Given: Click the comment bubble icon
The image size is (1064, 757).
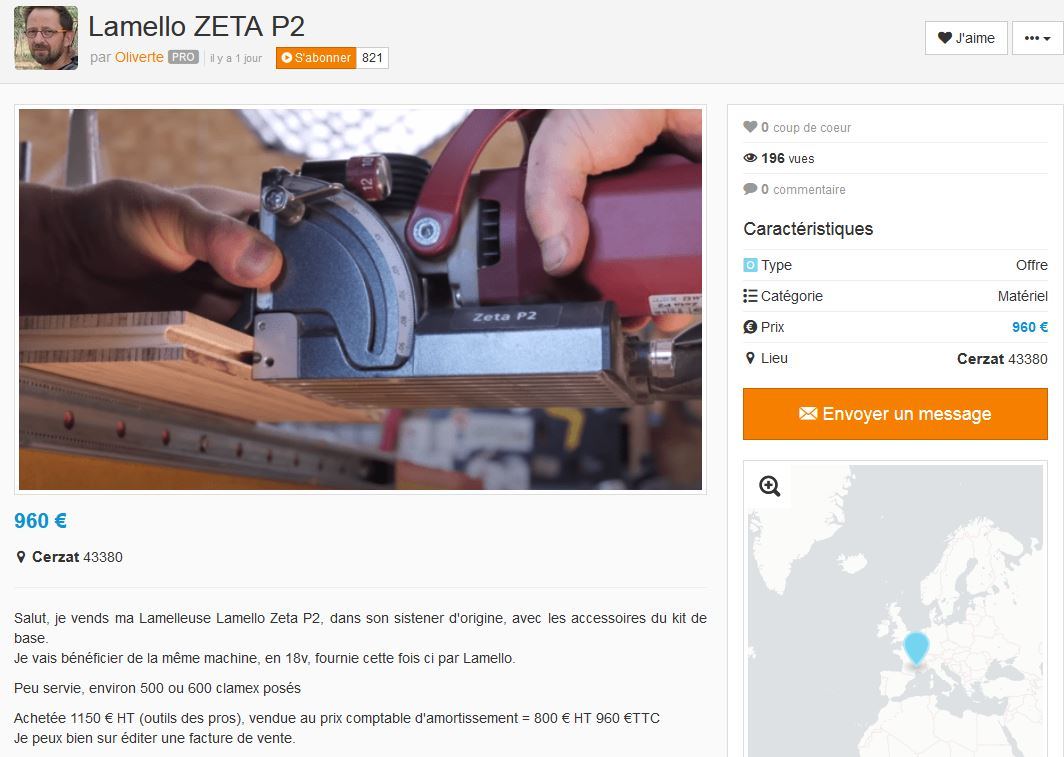Looking at the screenshot, I should 750,189.
